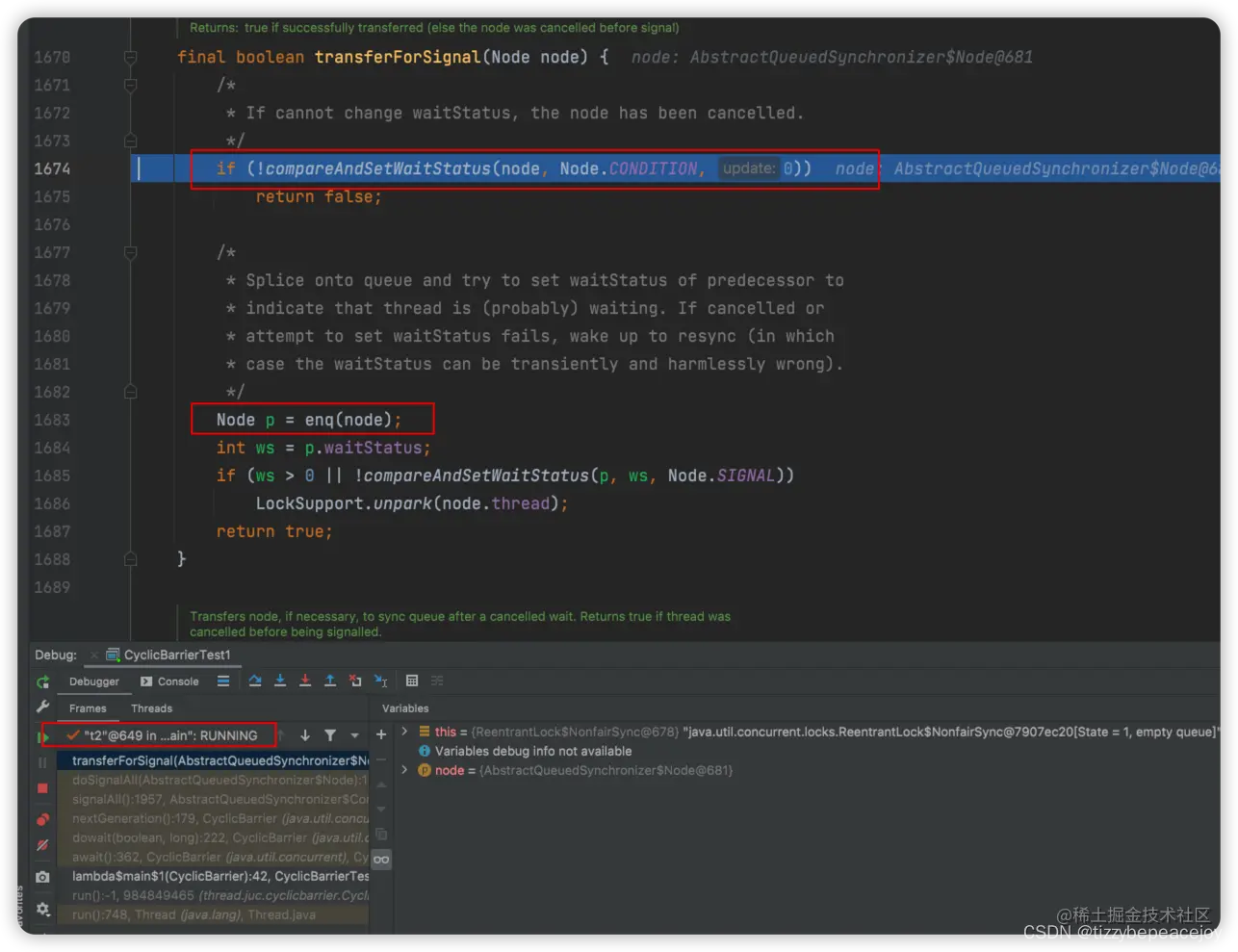Select the signalAll():1957 stack frame
Screen dimensions: 1238x952
(x=213, y=799)
